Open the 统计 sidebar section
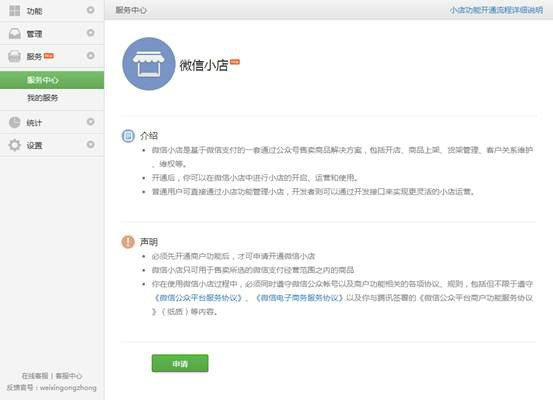The image size is (553, 400). tap(52, 122)
